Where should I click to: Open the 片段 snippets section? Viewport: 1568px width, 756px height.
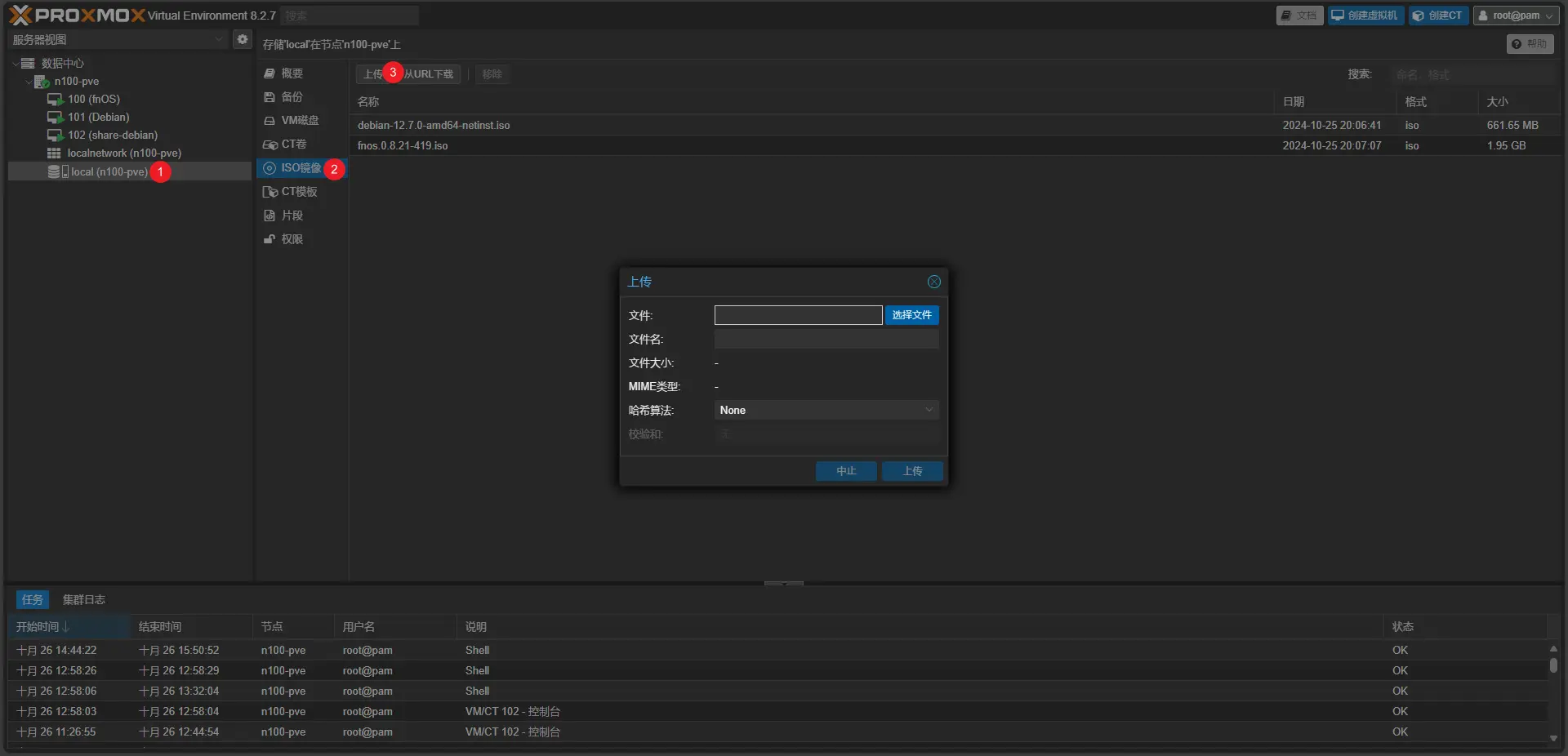292,216
